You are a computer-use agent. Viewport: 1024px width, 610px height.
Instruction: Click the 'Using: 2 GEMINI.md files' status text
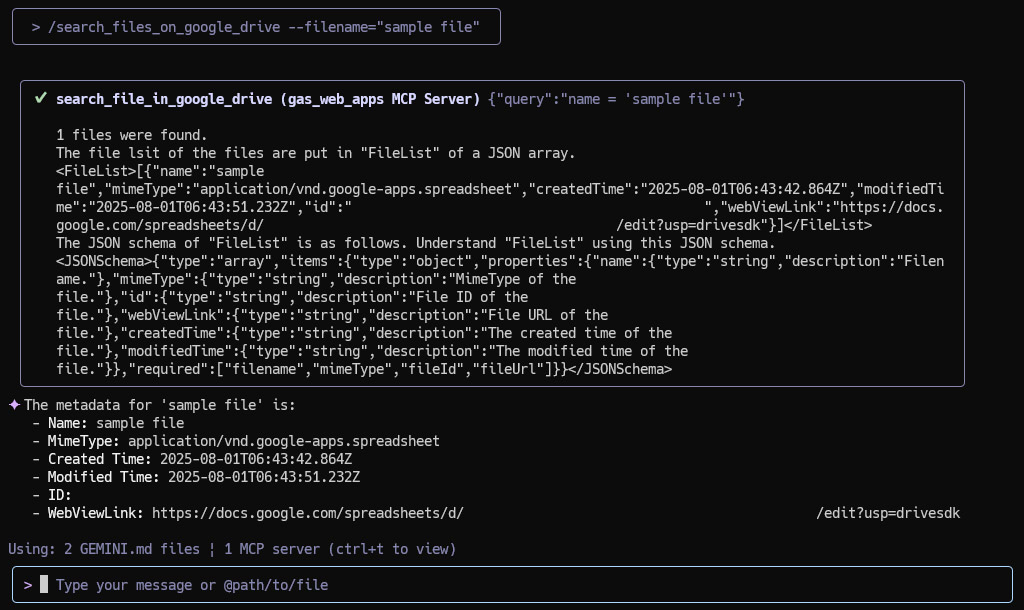point(104,549)
